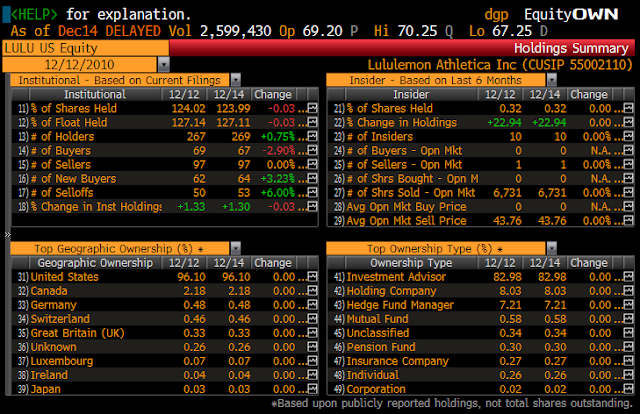Click the double-chevron expander at left edge

click(7, 234)
